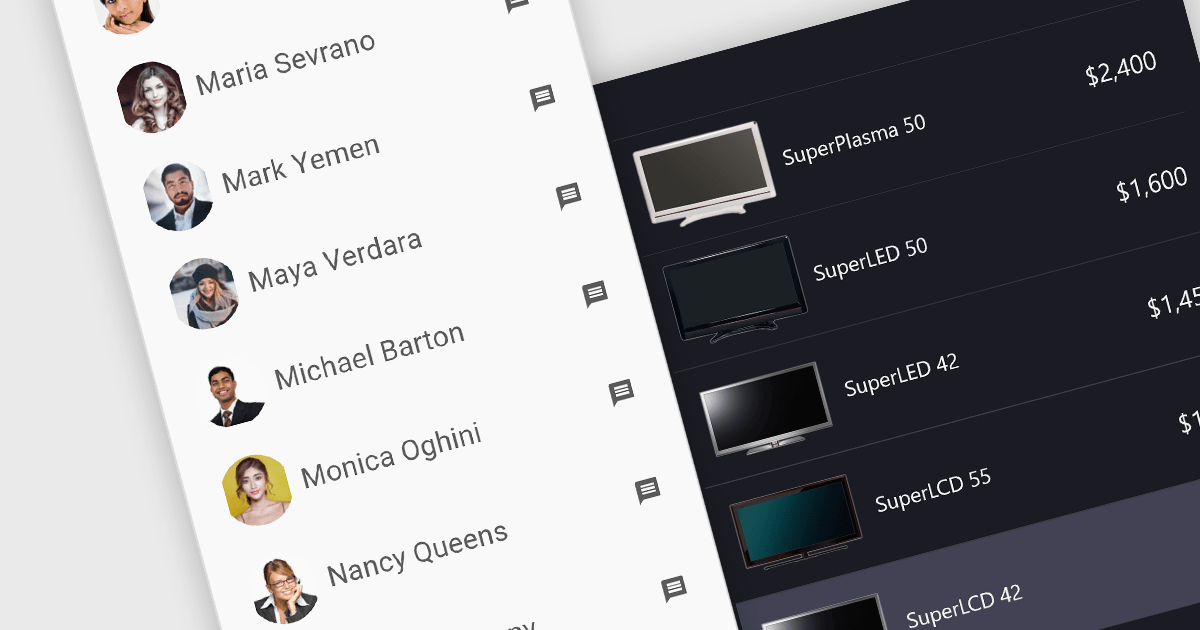Select Maria Sevrano's avatar photo
This screenshot has height=630, width=1200.
point(151,97)
